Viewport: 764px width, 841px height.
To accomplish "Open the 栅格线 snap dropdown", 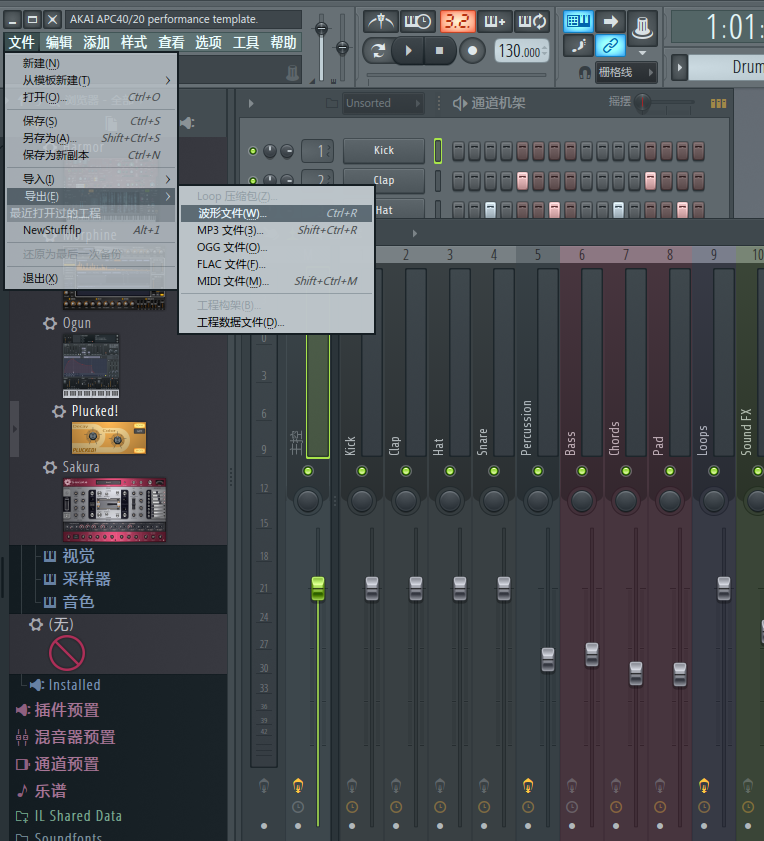I will click(x=627, y=72).
